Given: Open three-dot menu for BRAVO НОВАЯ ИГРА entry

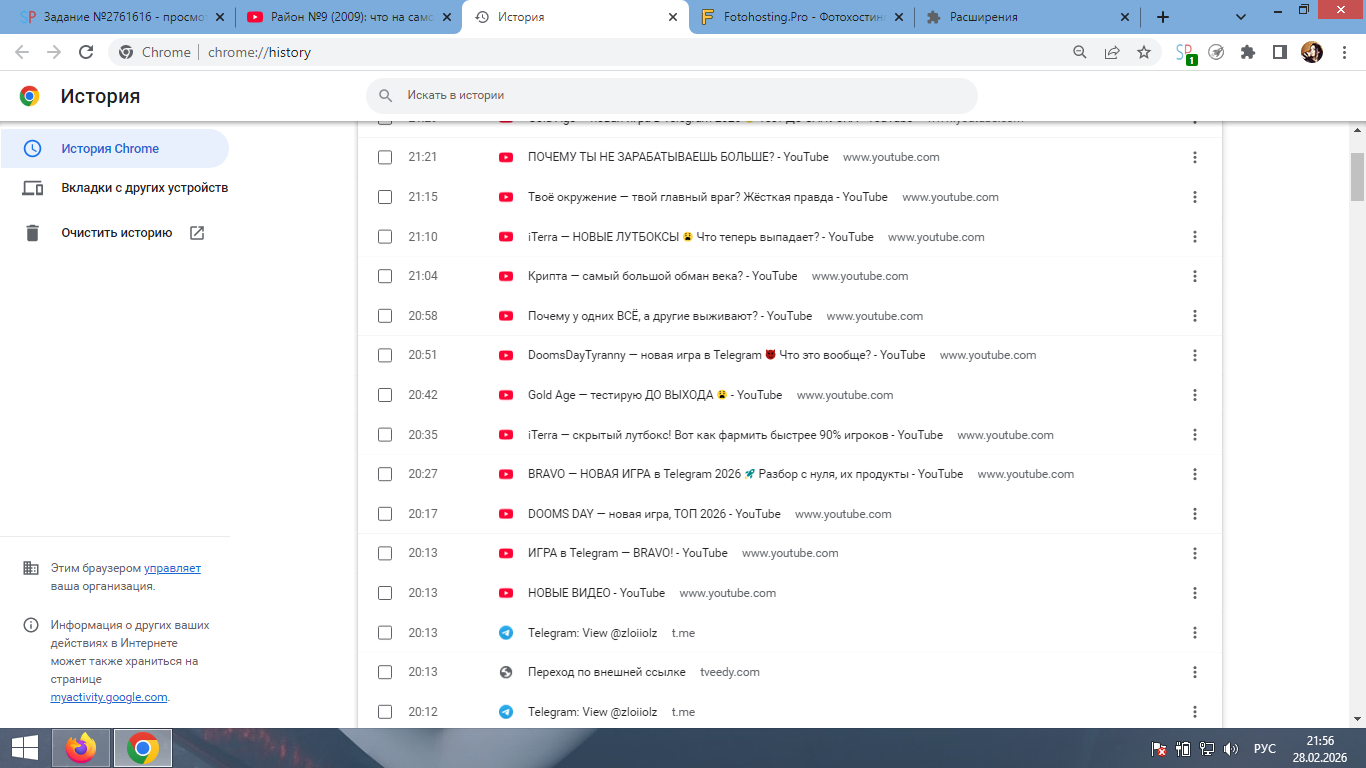Looking at the screenshot, I should click(x=1195, y=474).
